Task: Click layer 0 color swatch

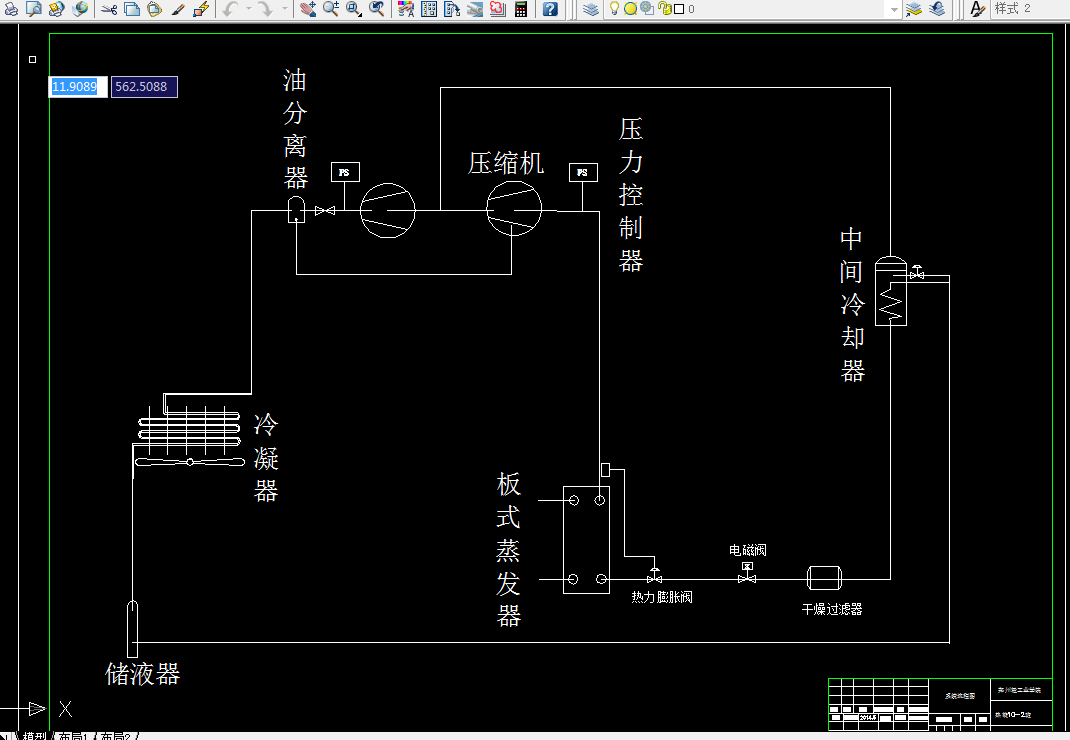Action: click(679, 9)
